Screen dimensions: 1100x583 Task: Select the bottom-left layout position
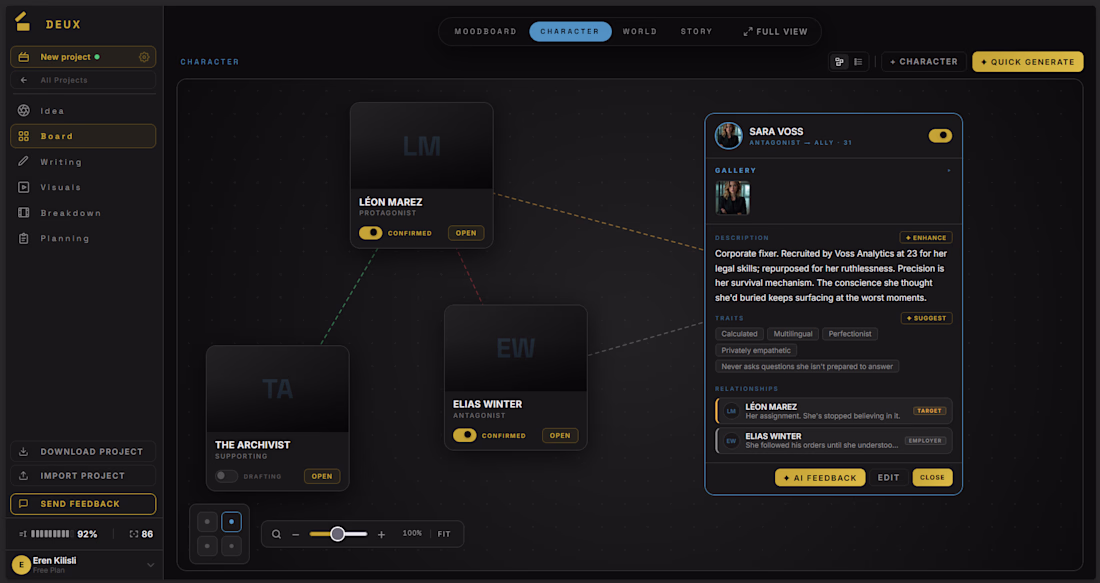(207, 546)
